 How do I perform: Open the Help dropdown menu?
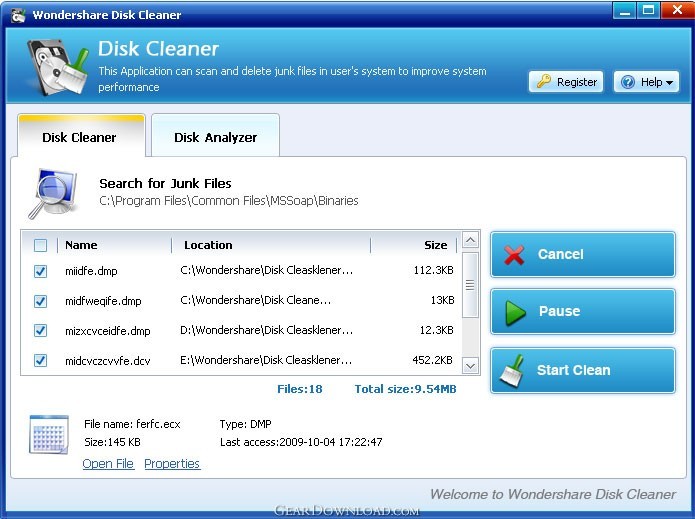646,82
